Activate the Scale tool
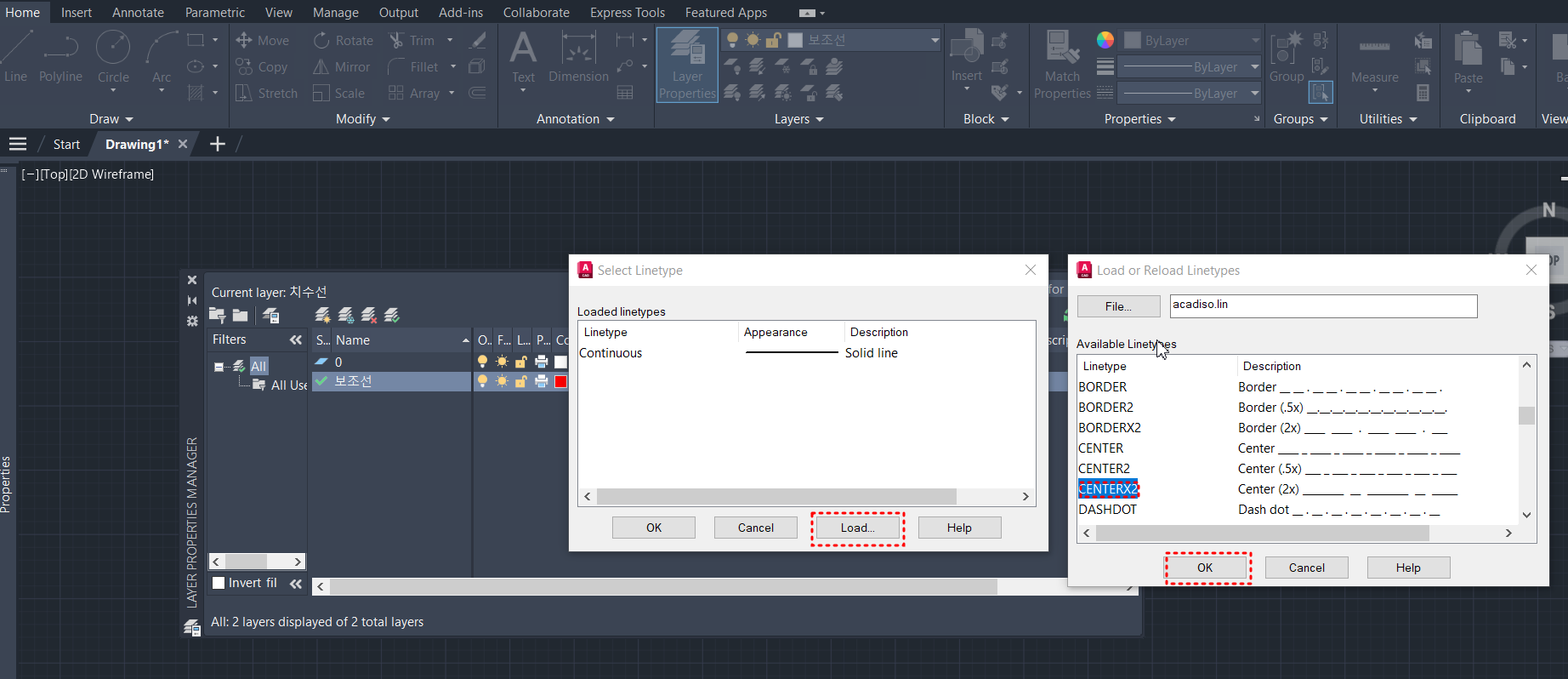This screenshot has height=679, width=1568. tap(339, 93)
